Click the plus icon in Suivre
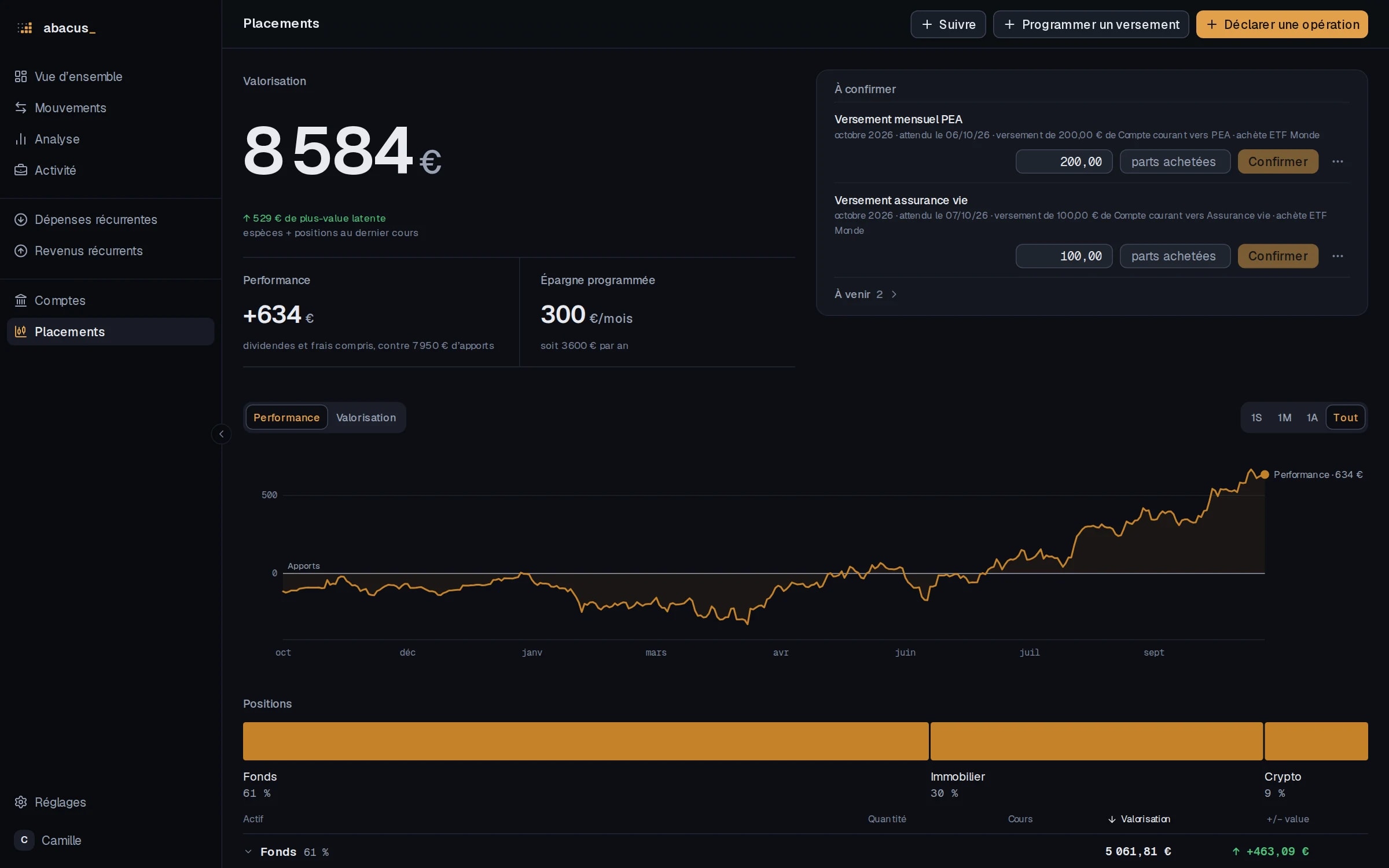Viewport: 1389px width, 868px height. point(927,24)
